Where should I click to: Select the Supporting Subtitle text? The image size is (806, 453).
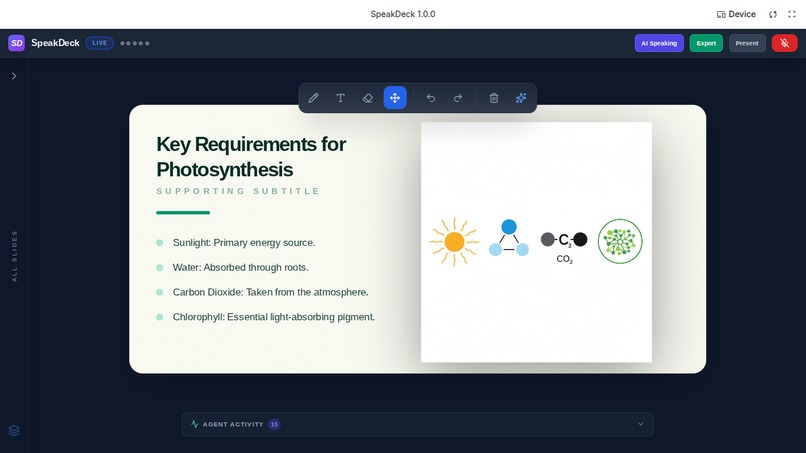click(238, 191)
